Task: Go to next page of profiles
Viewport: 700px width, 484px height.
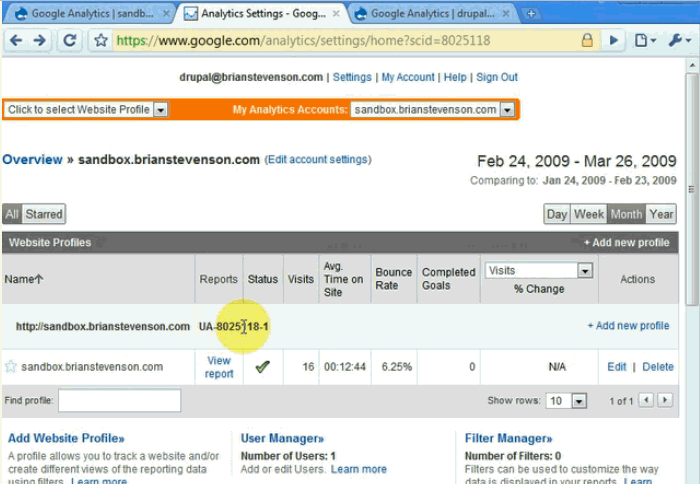Action: tap(665, 400)
